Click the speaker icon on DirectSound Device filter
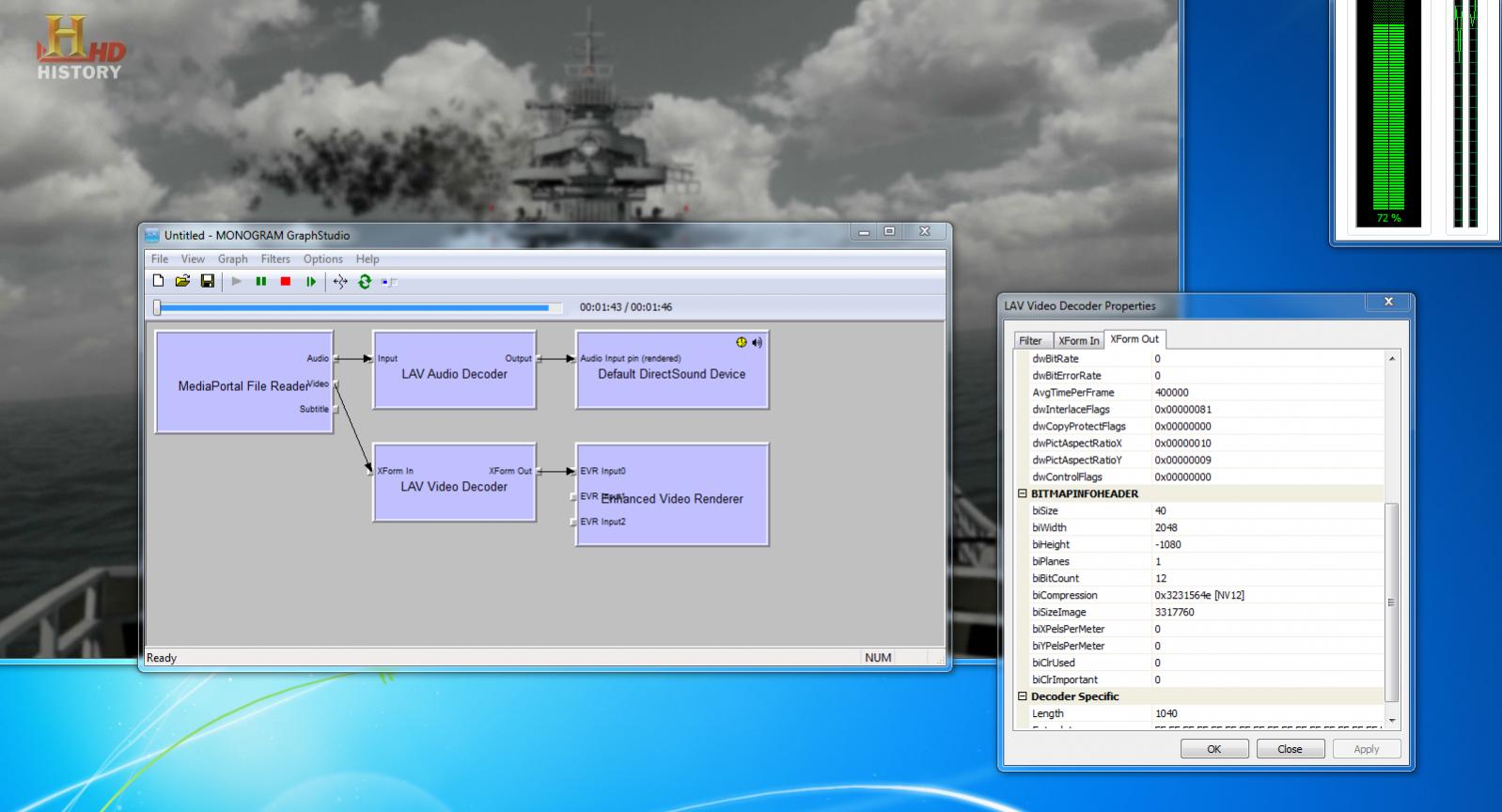 757,343
